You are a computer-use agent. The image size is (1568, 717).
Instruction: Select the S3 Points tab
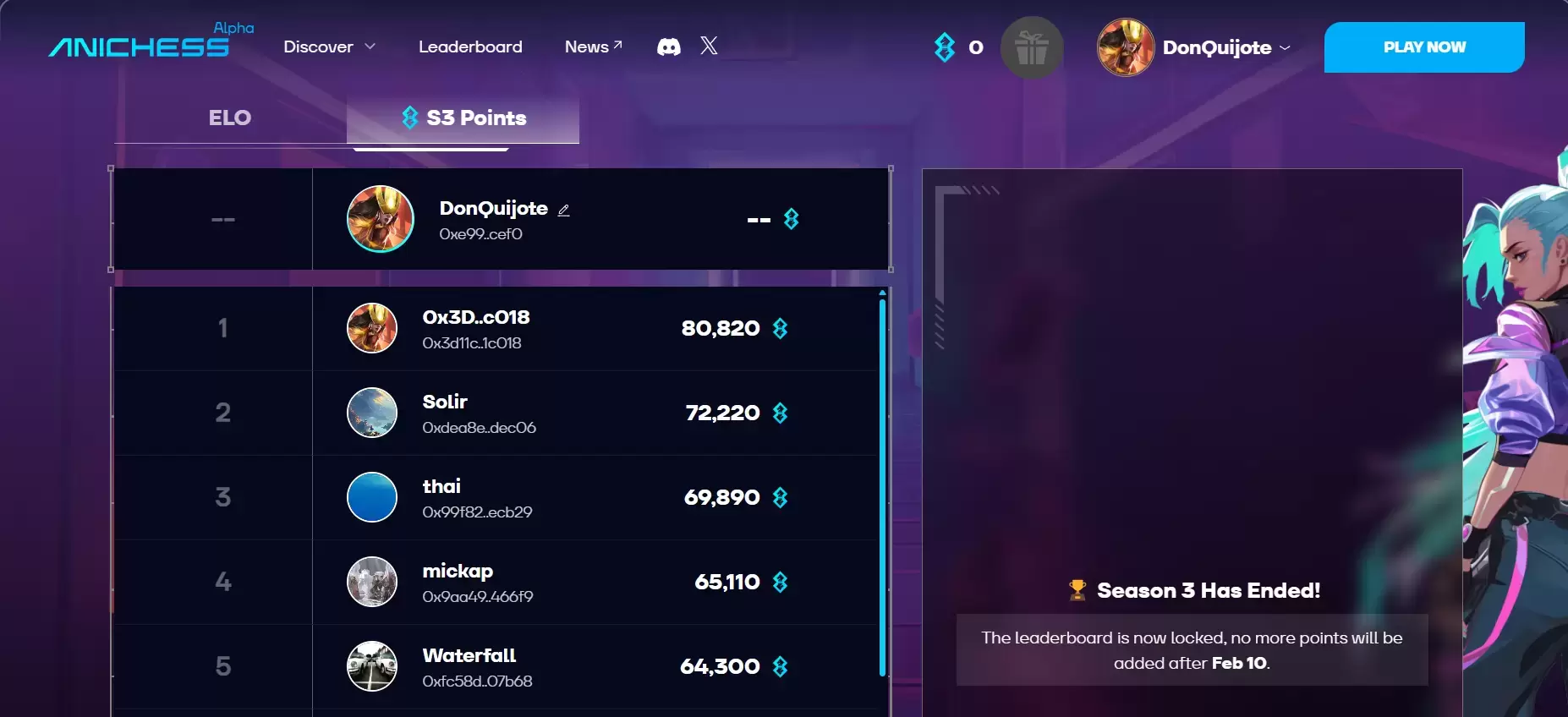click(463, 118)
